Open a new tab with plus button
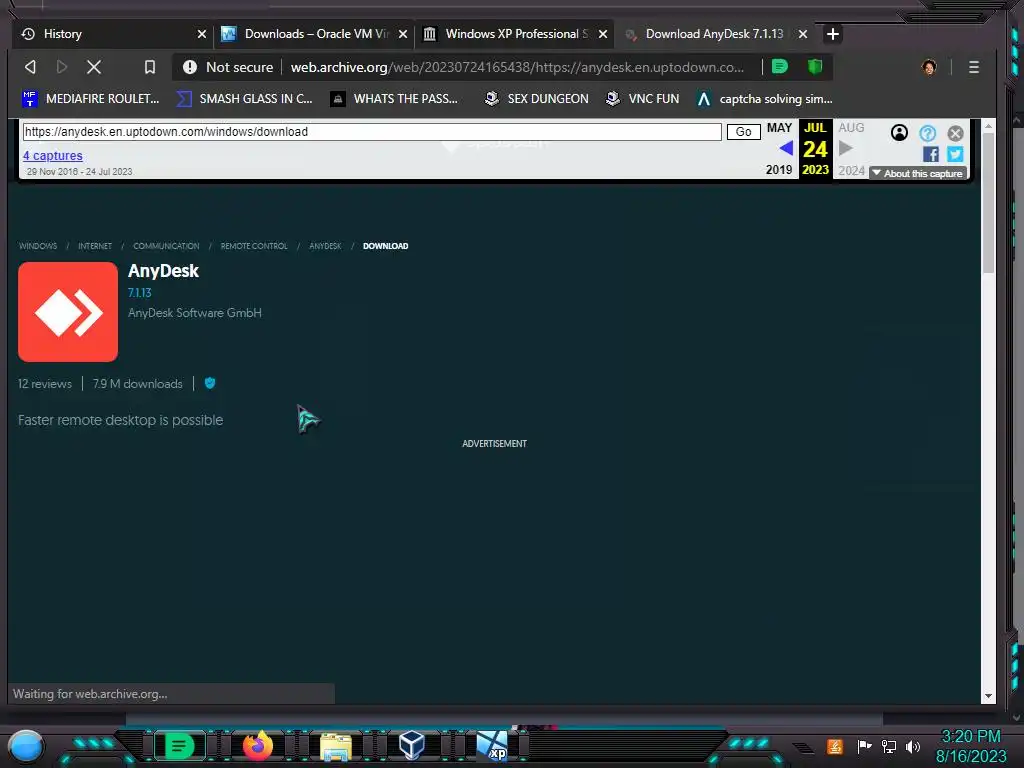This screenshot has height=768, width=1024. 833,34
